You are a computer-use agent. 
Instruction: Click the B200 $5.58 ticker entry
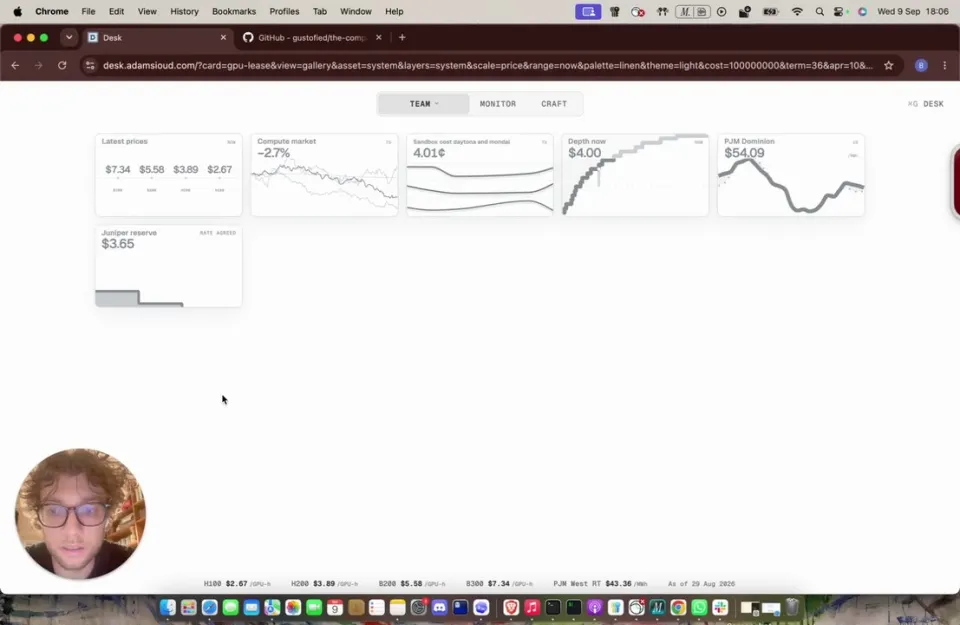coord(412,583)
